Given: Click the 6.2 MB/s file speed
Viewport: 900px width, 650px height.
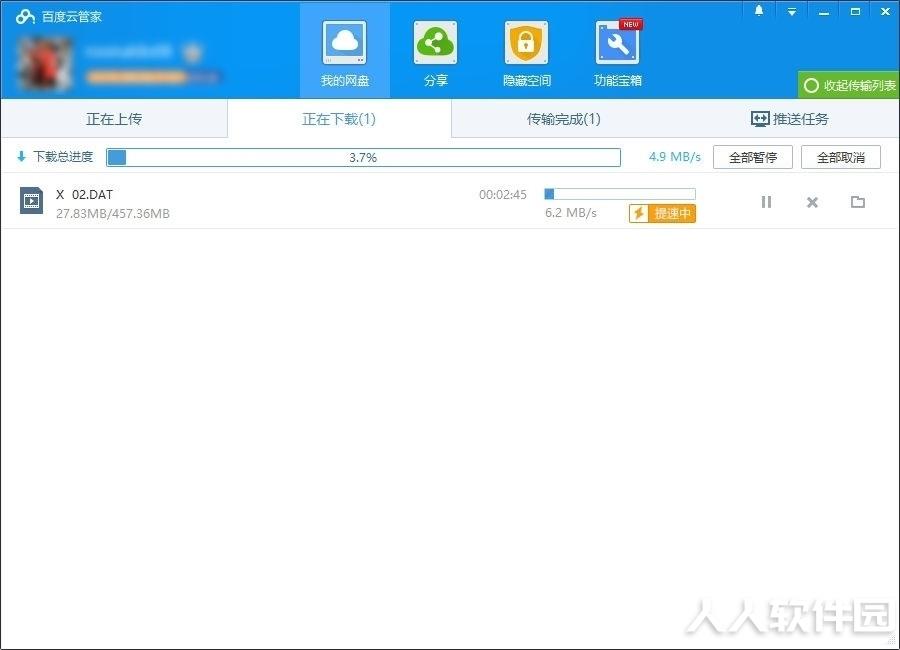Looking at the screenshot, I should coord(571,213).
